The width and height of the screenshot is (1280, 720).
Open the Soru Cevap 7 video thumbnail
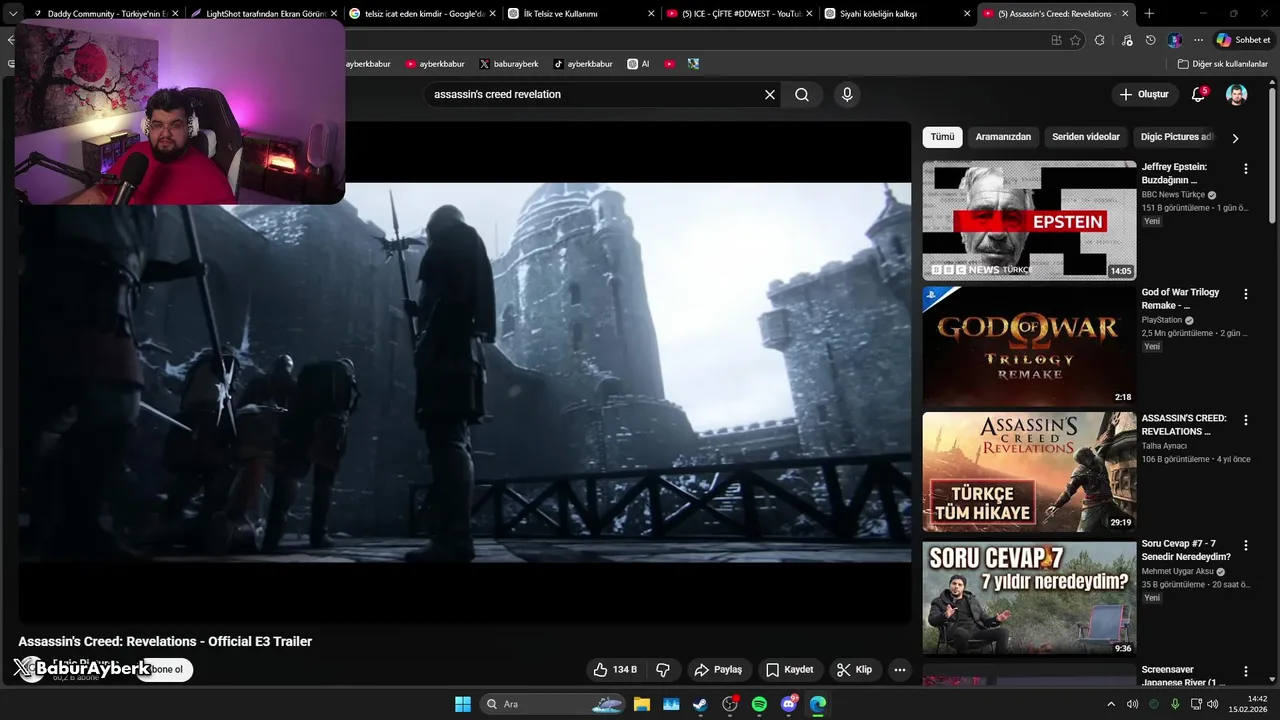pos(1029,598)
